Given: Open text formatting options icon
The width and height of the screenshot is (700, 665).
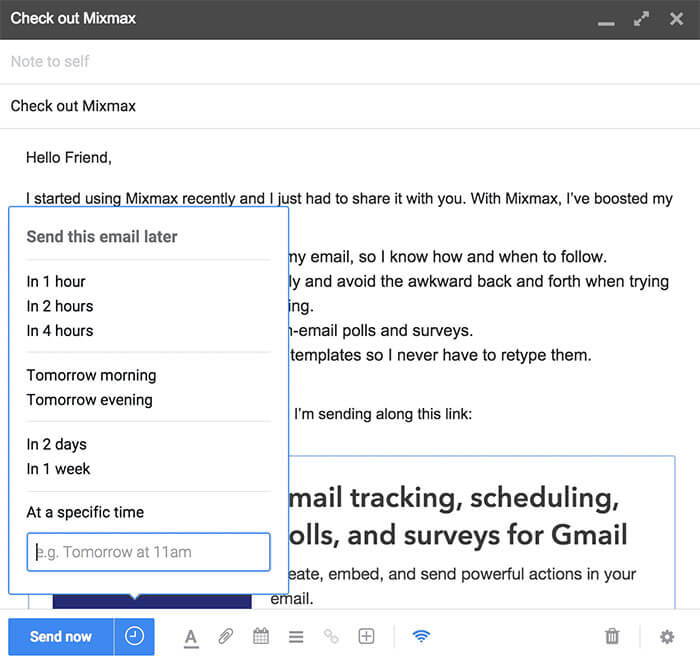Looking at the screenshot, I should (191, 637).
